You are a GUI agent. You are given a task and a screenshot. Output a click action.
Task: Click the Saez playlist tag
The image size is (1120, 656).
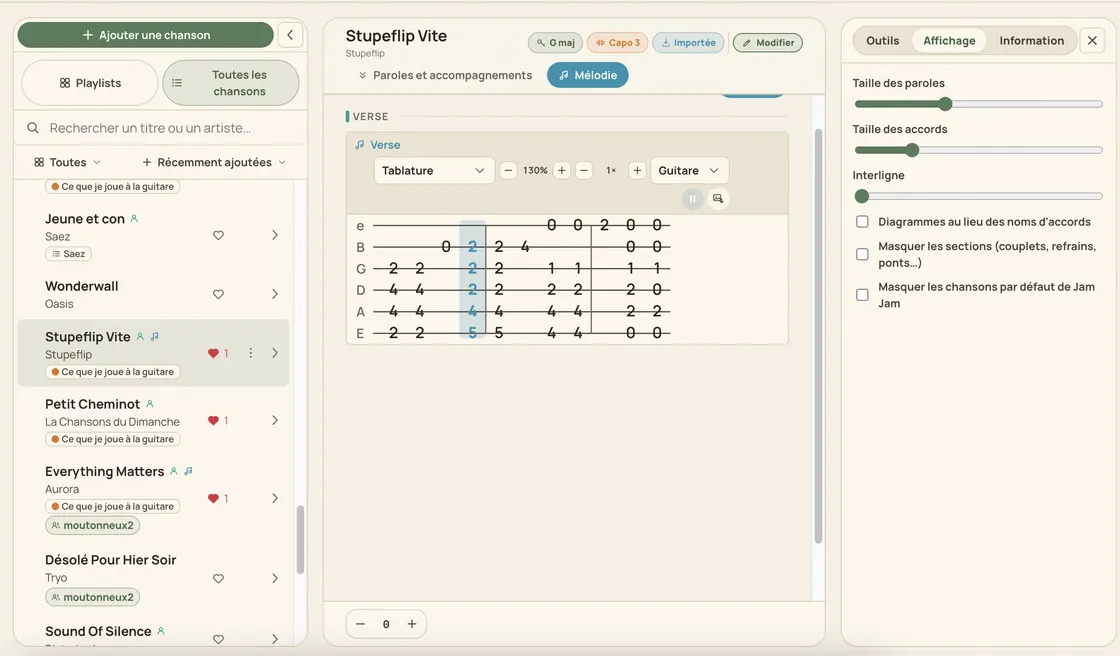[69, 254]
